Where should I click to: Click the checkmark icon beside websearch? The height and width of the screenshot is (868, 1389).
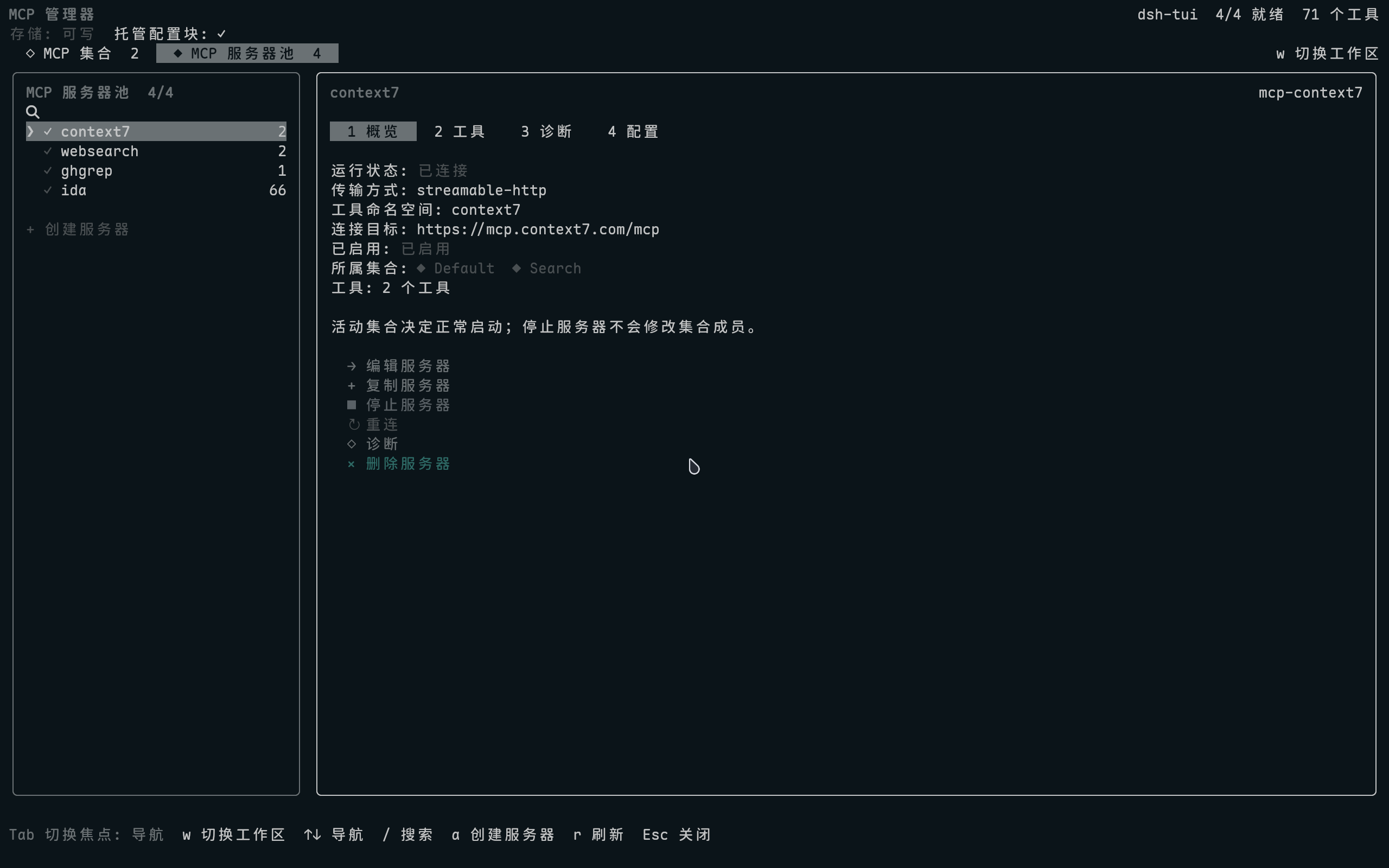[x=48, y=151]
